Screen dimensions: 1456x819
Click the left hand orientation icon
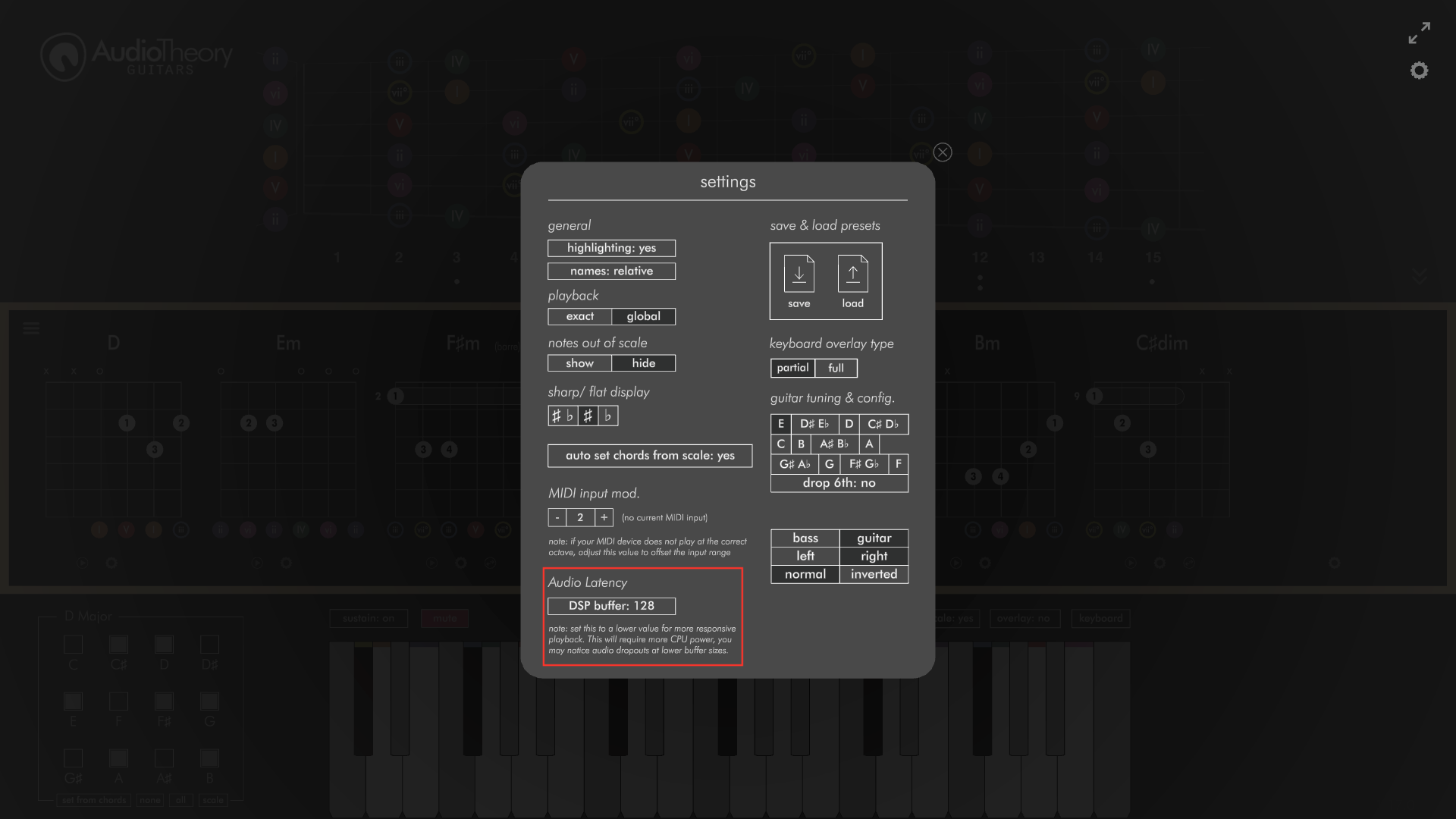pyautogui.click(x=805, y=556)
